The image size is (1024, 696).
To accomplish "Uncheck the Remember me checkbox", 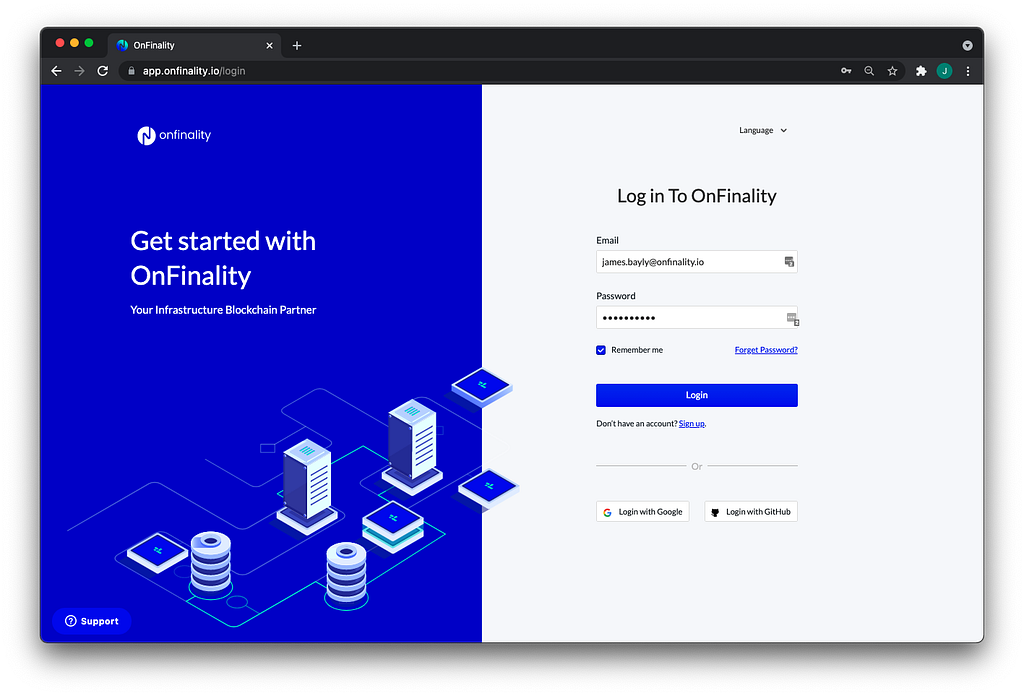I will tap(601, 350).
